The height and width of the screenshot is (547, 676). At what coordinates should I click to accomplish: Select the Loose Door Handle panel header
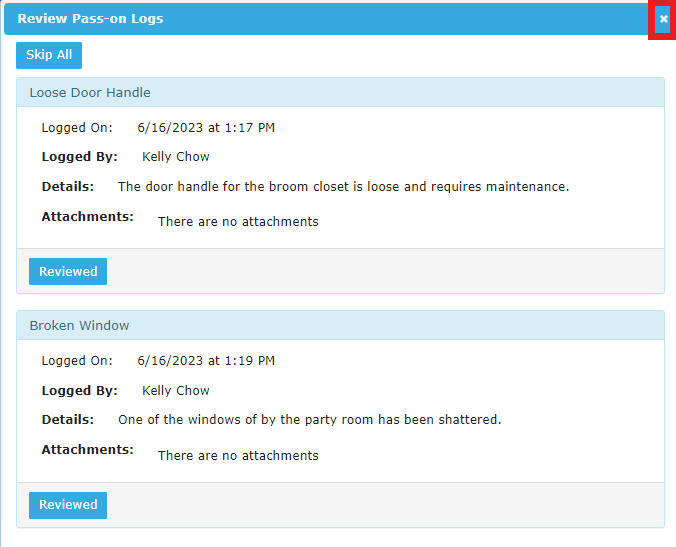[x=340, y=92]
